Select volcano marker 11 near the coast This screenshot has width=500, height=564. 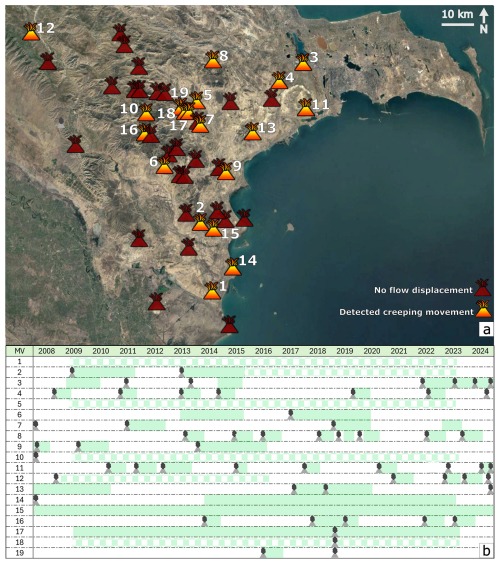pos(305,107)
